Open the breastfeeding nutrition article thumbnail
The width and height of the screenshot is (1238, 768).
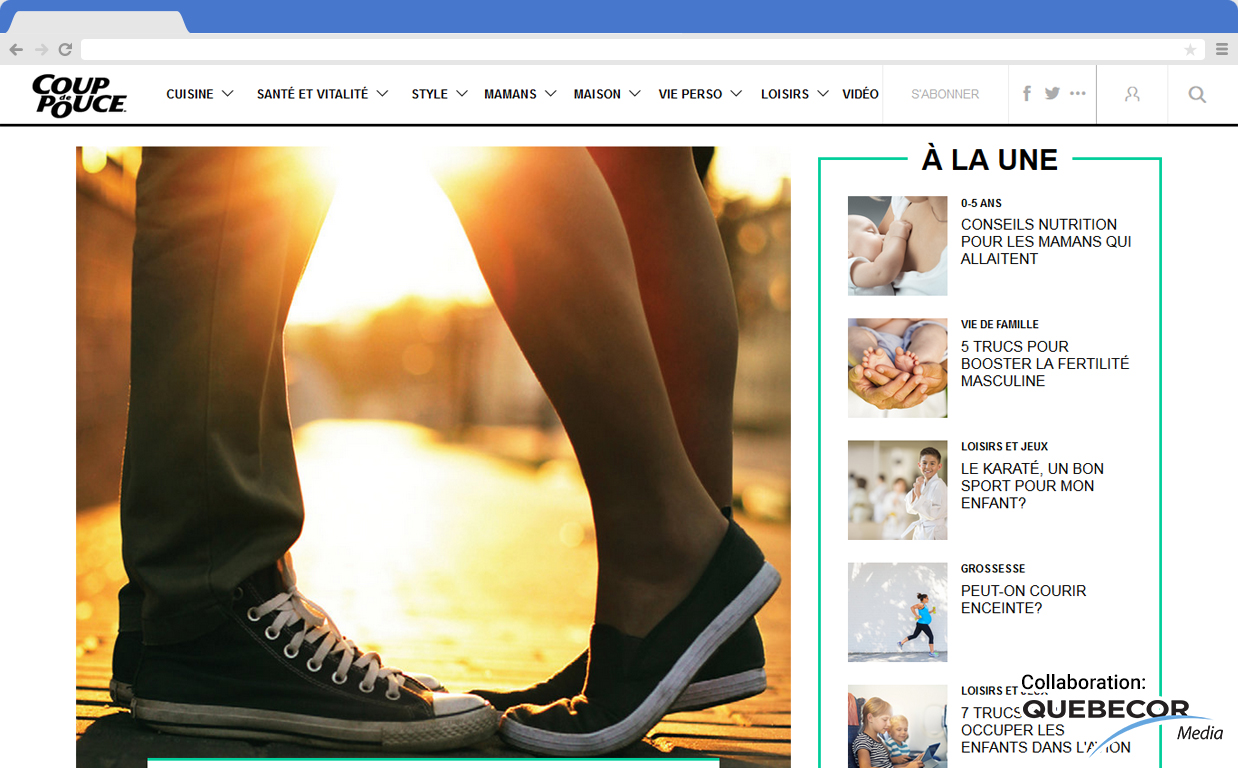point(897,245)
